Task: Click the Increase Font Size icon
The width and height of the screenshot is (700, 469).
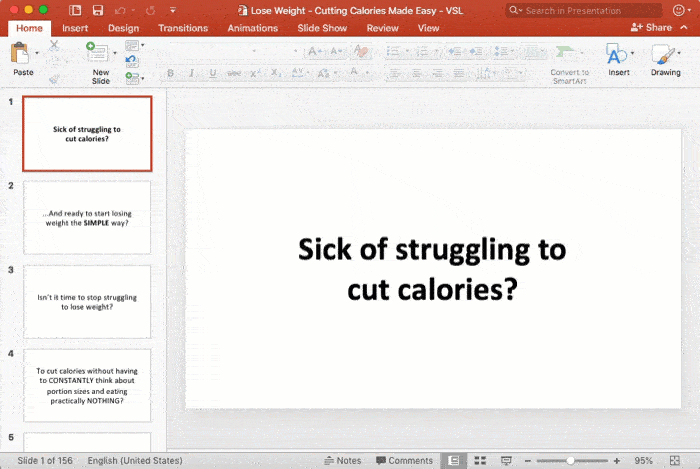Action: point(314,52)
